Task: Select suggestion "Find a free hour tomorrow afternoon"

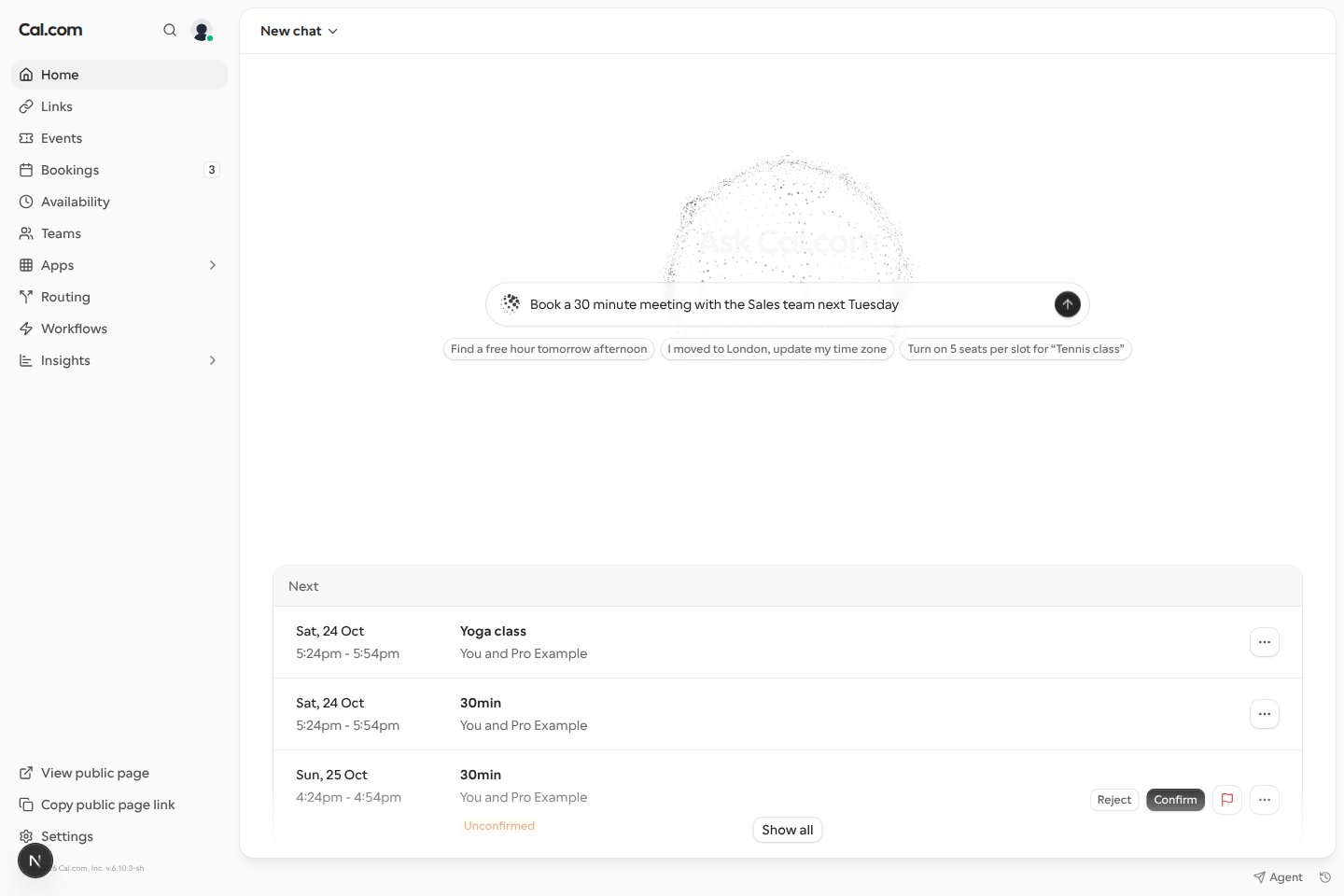Action: pos(549,349)
